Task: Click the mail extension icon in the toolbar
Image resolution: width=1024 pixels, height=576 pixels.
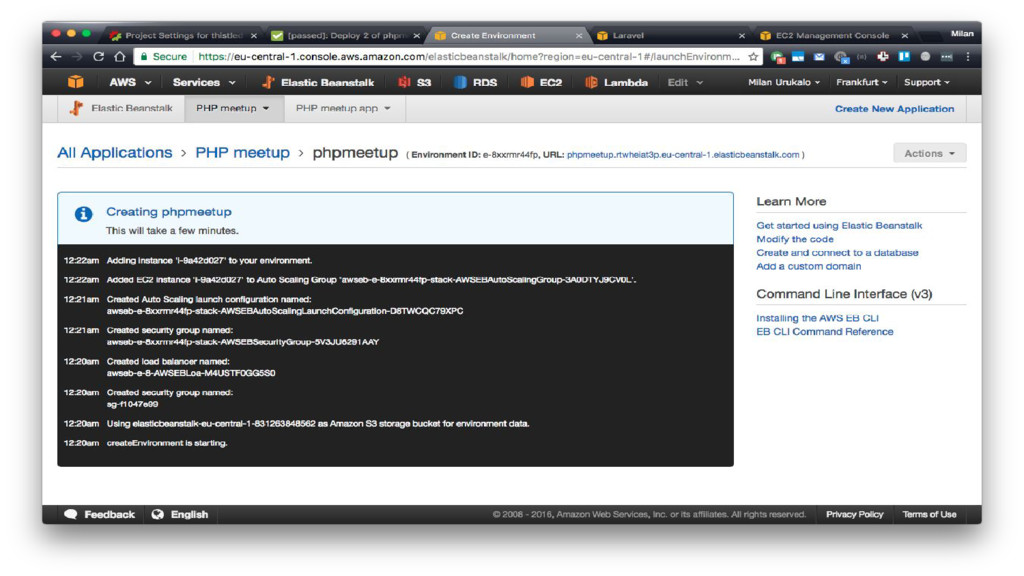Action: [819, 57]
